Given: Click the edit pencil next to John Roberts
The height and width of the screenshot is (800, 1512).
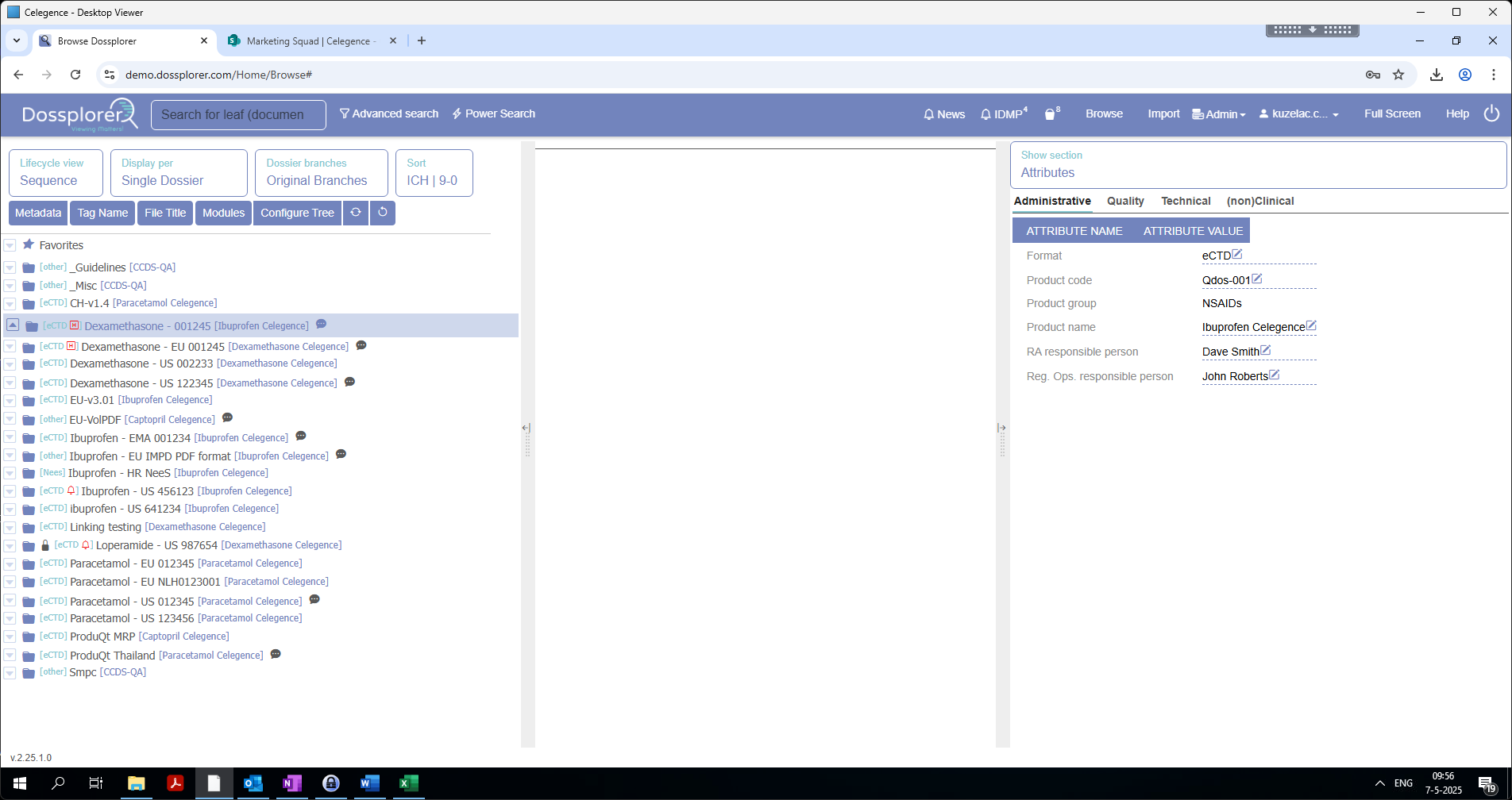Looking at the screenshot, I should tap(1275, 375).
